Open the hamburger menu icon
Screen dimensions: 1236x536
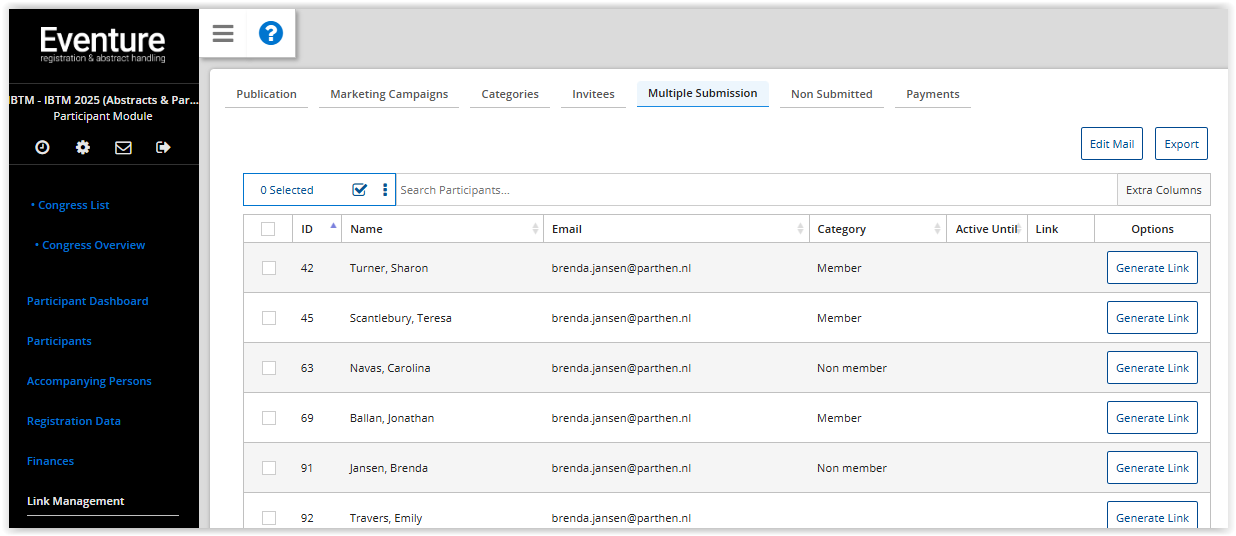coord(223,34)
